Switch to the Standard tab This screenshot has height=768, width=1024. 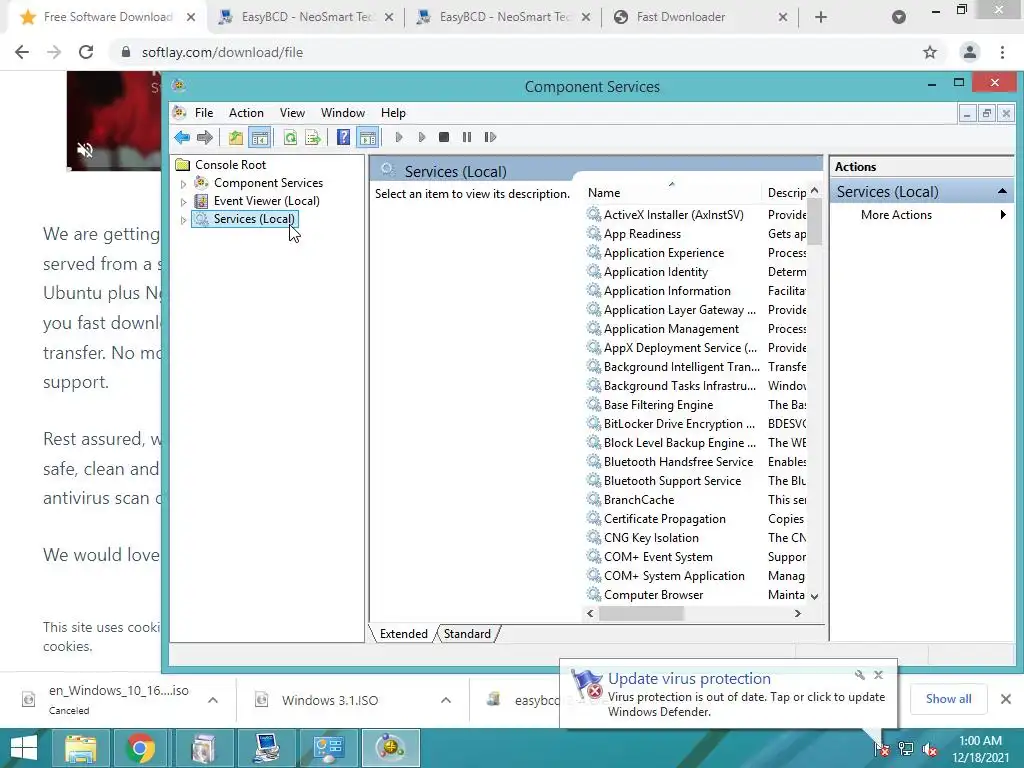click(x=467, y=633)
